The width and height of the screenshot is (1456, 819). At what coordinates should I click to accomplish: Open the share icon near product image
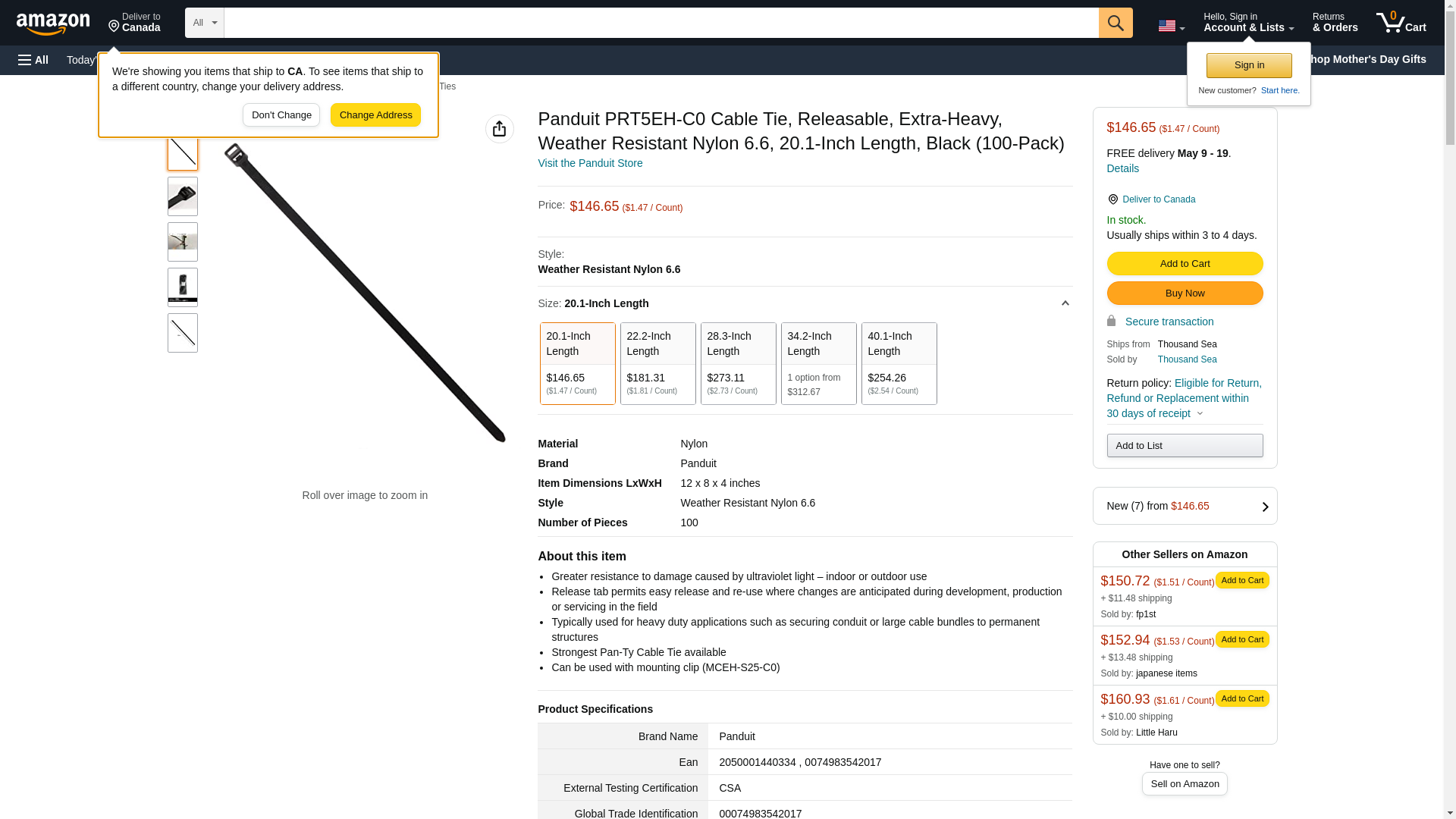click(499, 129)
